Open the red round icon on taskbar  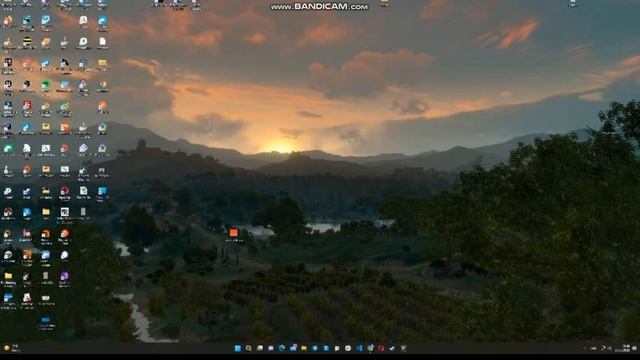pos(381,348)
